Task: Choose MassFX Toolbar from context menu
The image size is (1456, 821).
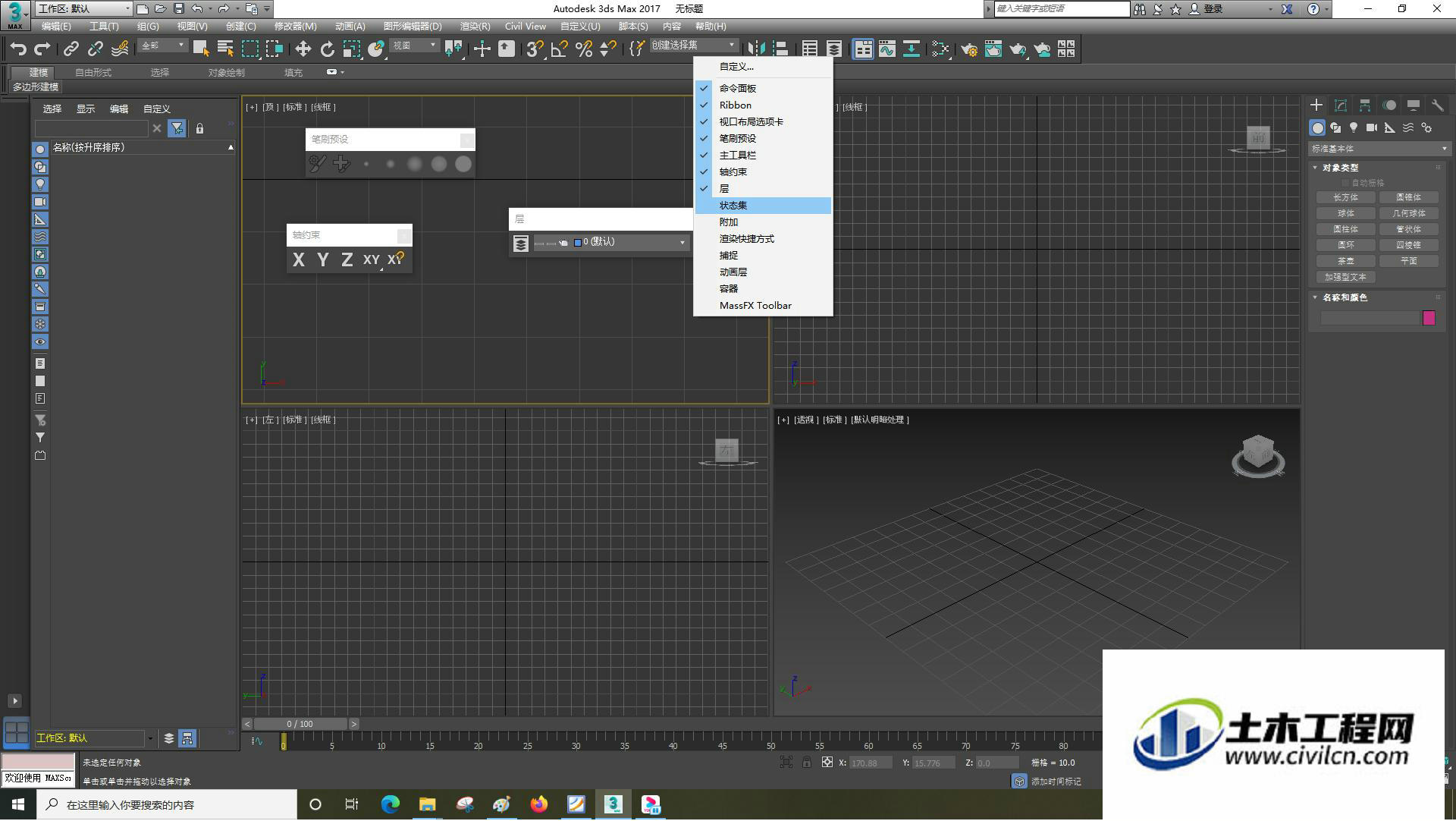Action: point(764,306)
